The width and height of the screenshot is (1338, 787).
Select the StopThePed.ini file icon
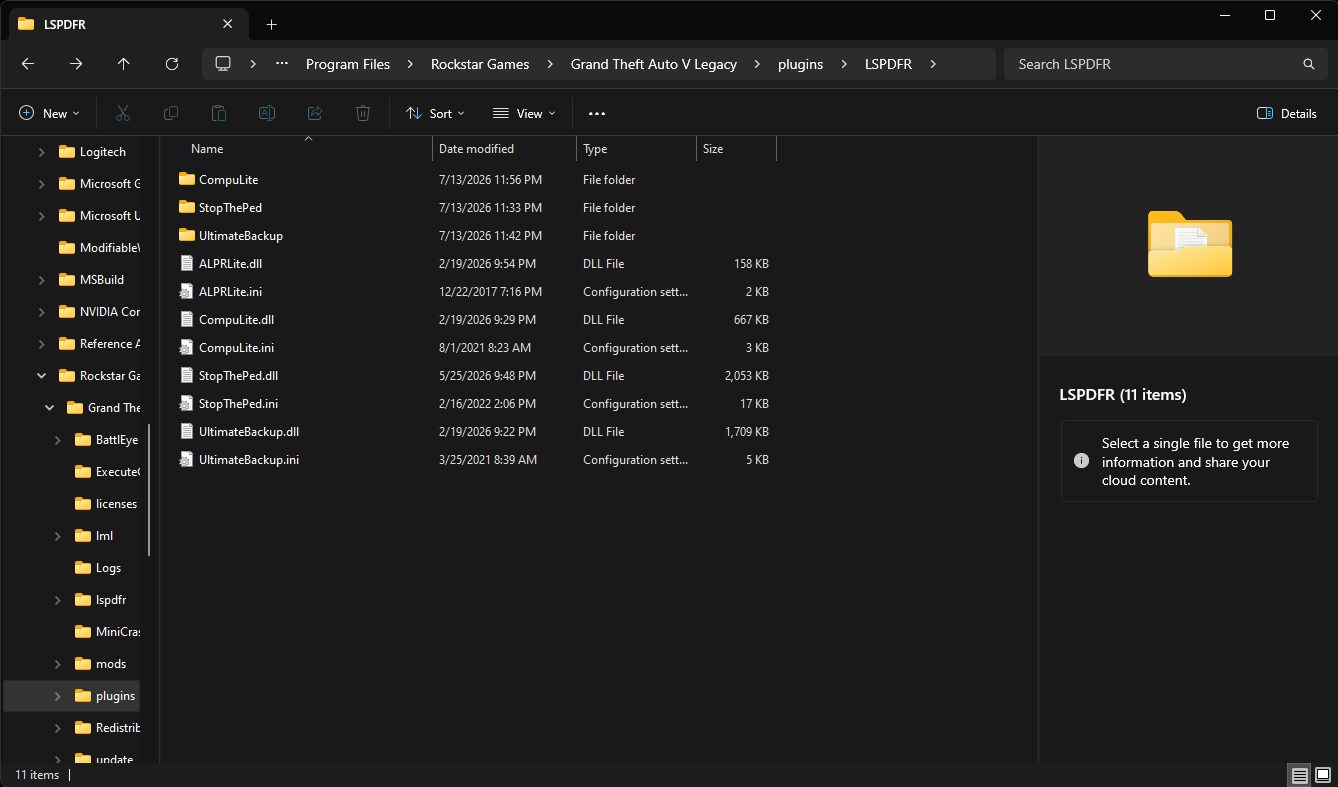pyautogui.click(x=186, y=403)
